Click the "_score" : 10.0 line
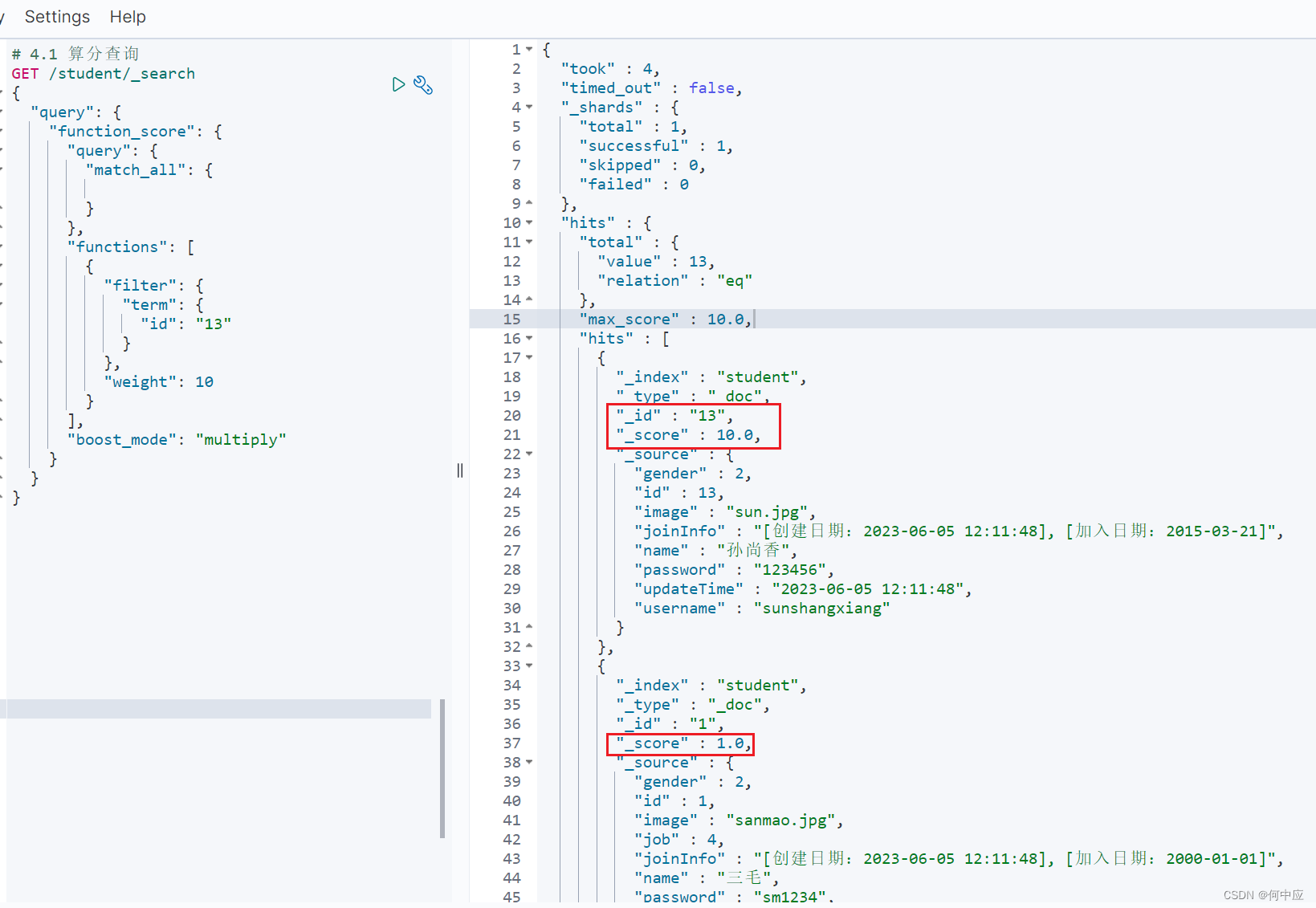 (688, 434)
